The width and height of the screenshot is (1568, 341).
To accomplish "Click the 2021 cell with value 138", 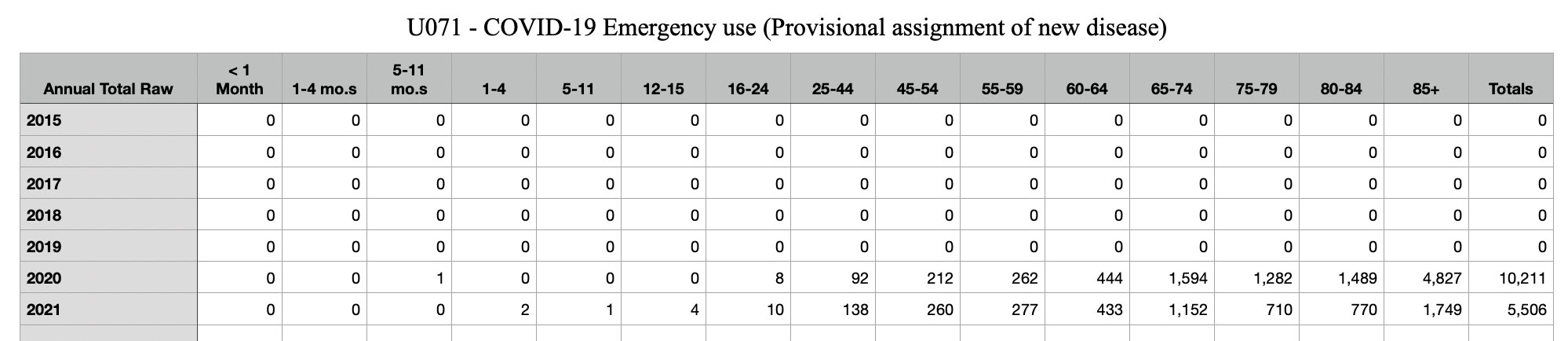I will pyautogui.click(x=833, y=310).
